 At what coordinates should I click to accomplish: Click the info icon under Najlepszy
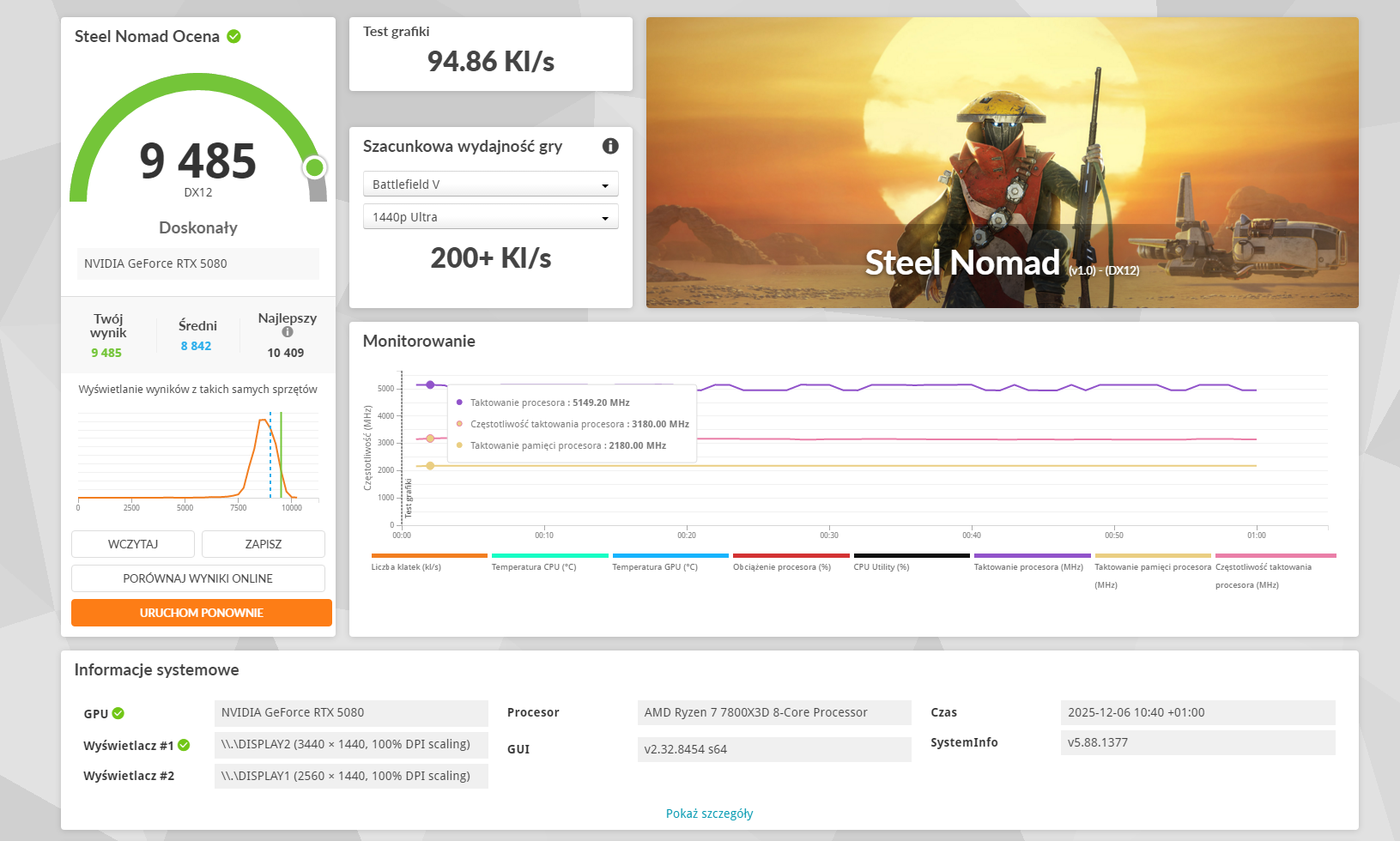pos(288,332)
